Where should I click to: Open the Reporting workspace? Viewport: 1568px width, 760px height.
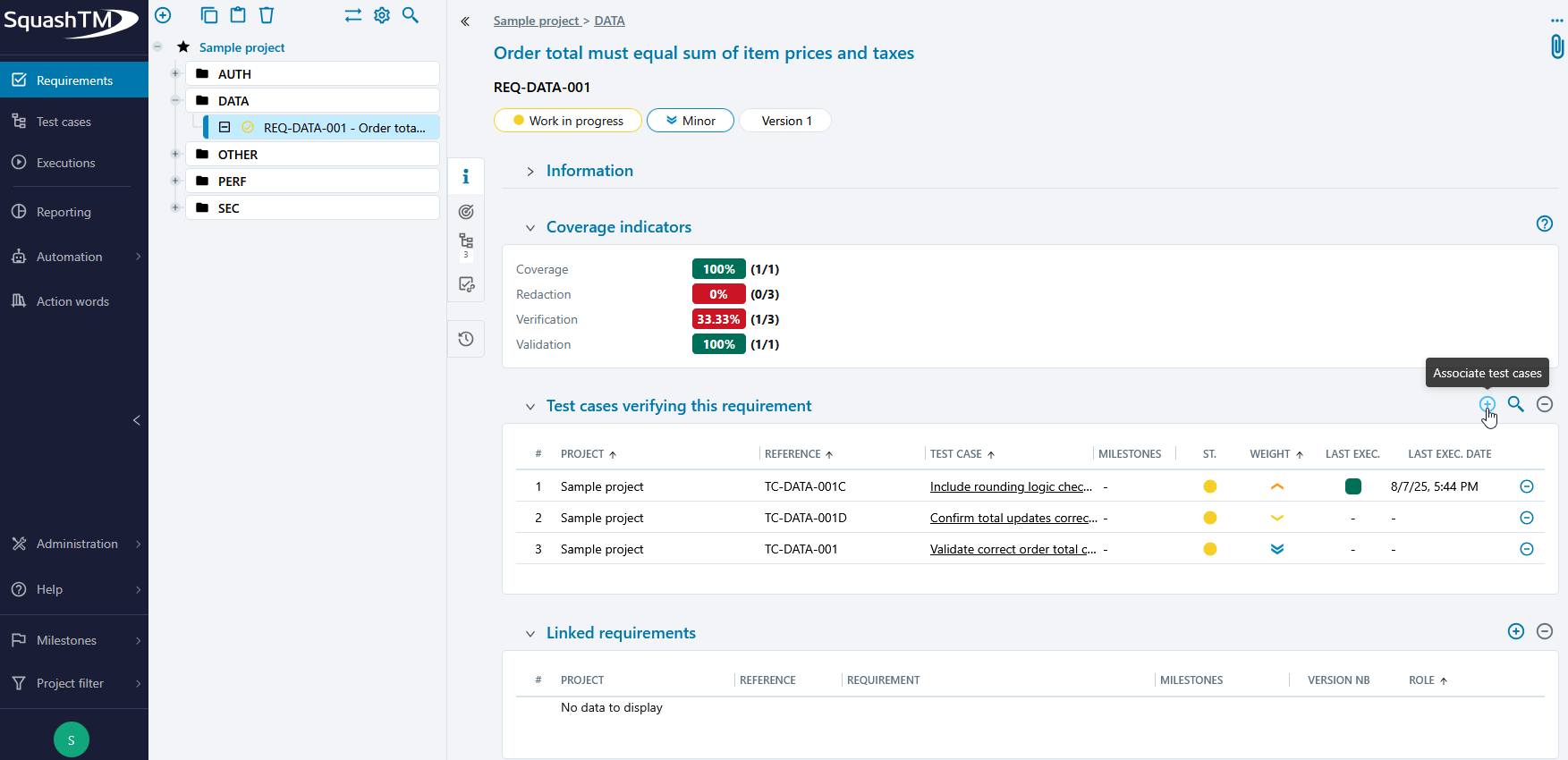[64, 212]
